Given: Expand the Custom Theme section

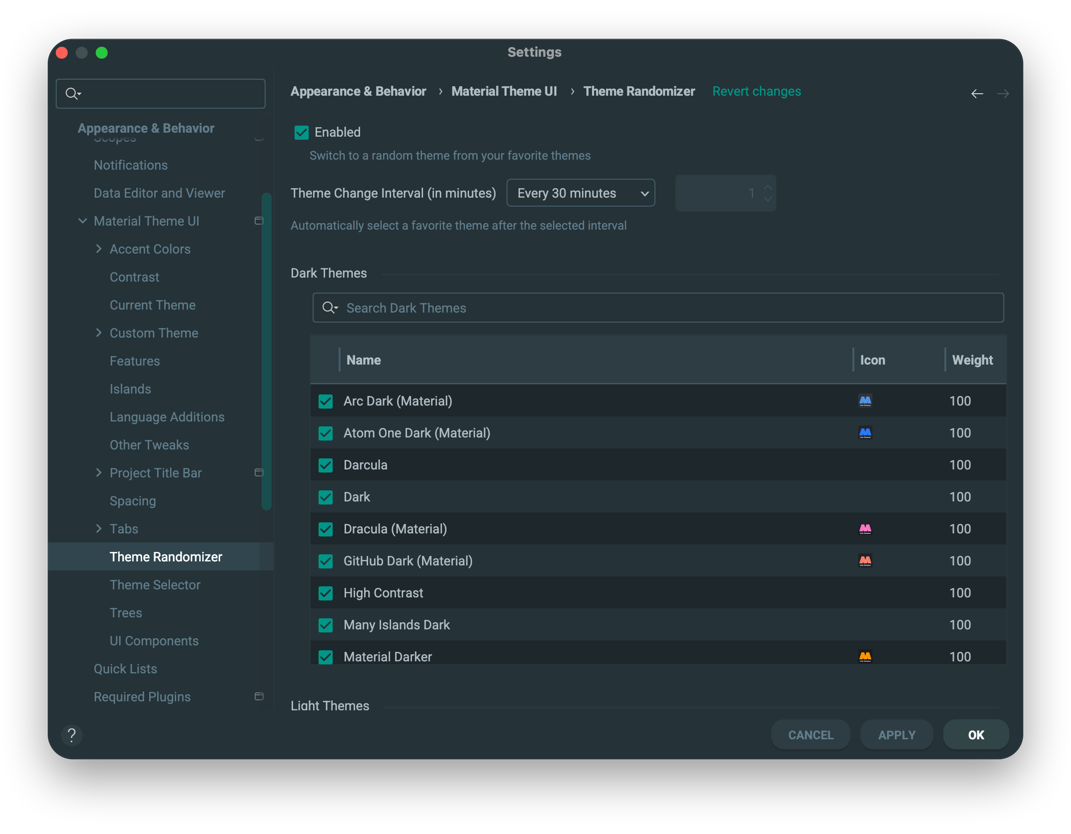Looking at the screenshot, I should point(99,332).
